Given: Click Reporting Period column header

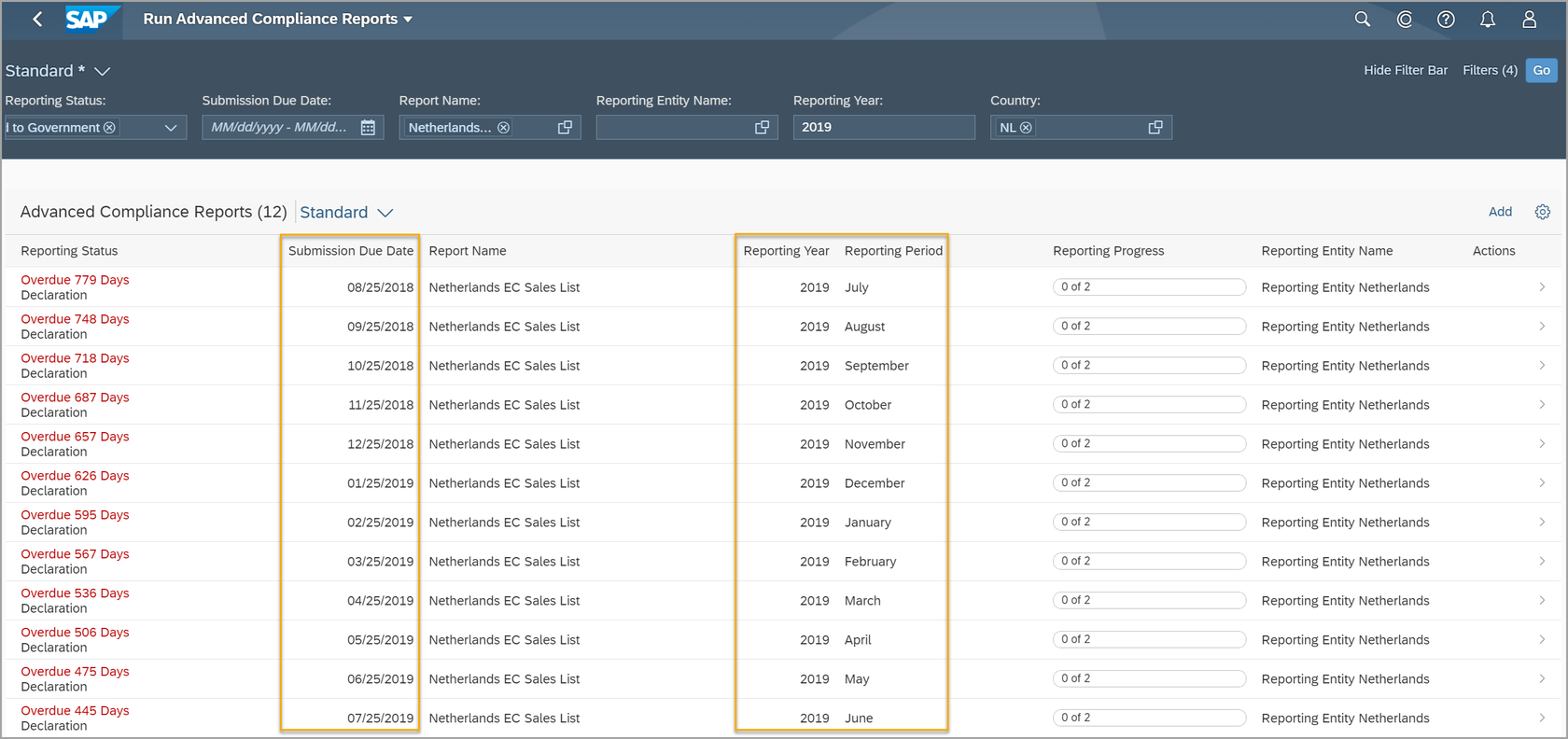Looking at the screenshot, I should pyautogui.click(x=893, y=251).
